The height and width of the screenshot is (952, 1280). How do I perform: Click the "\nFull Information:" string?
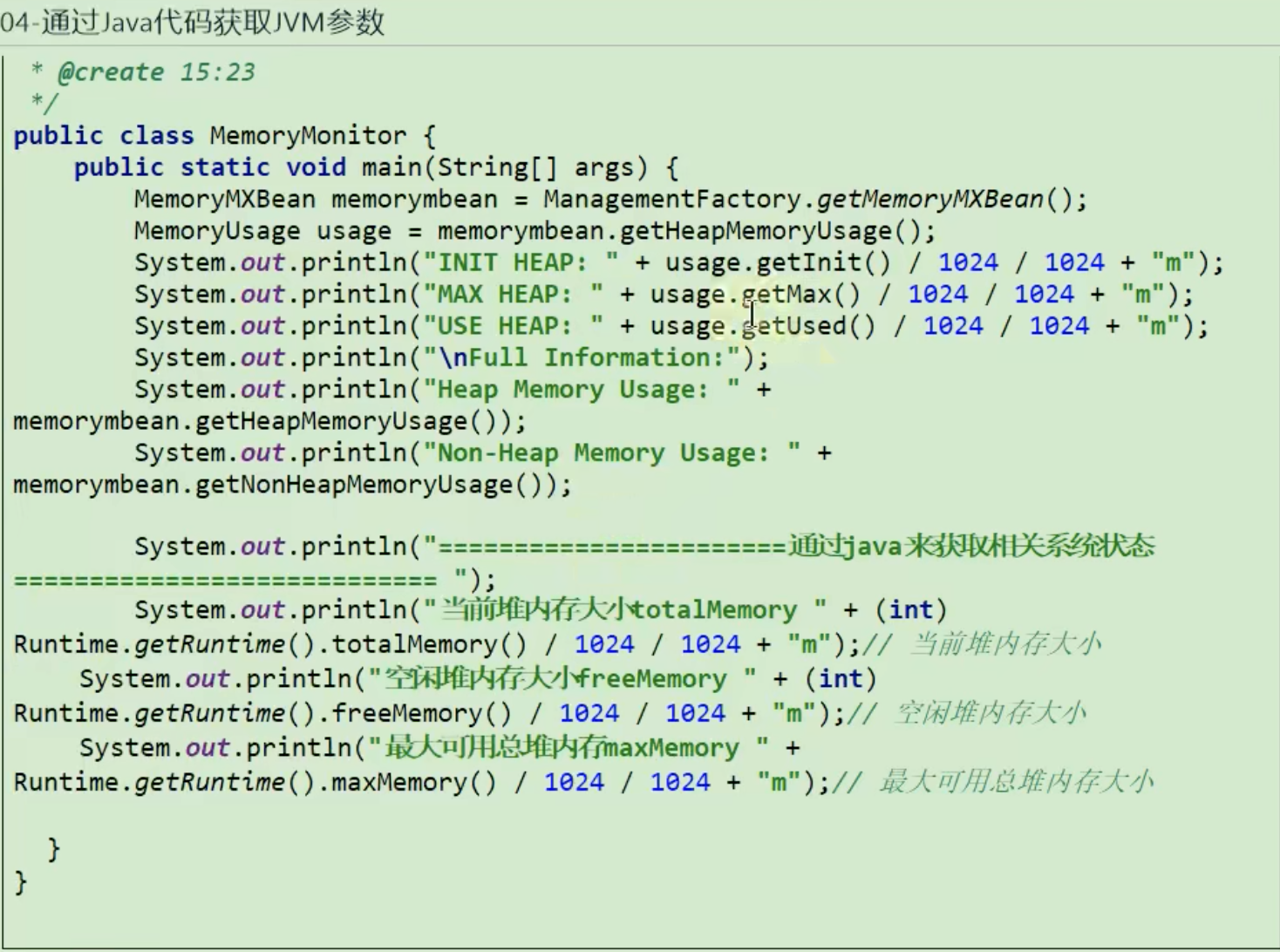point(582,357)
